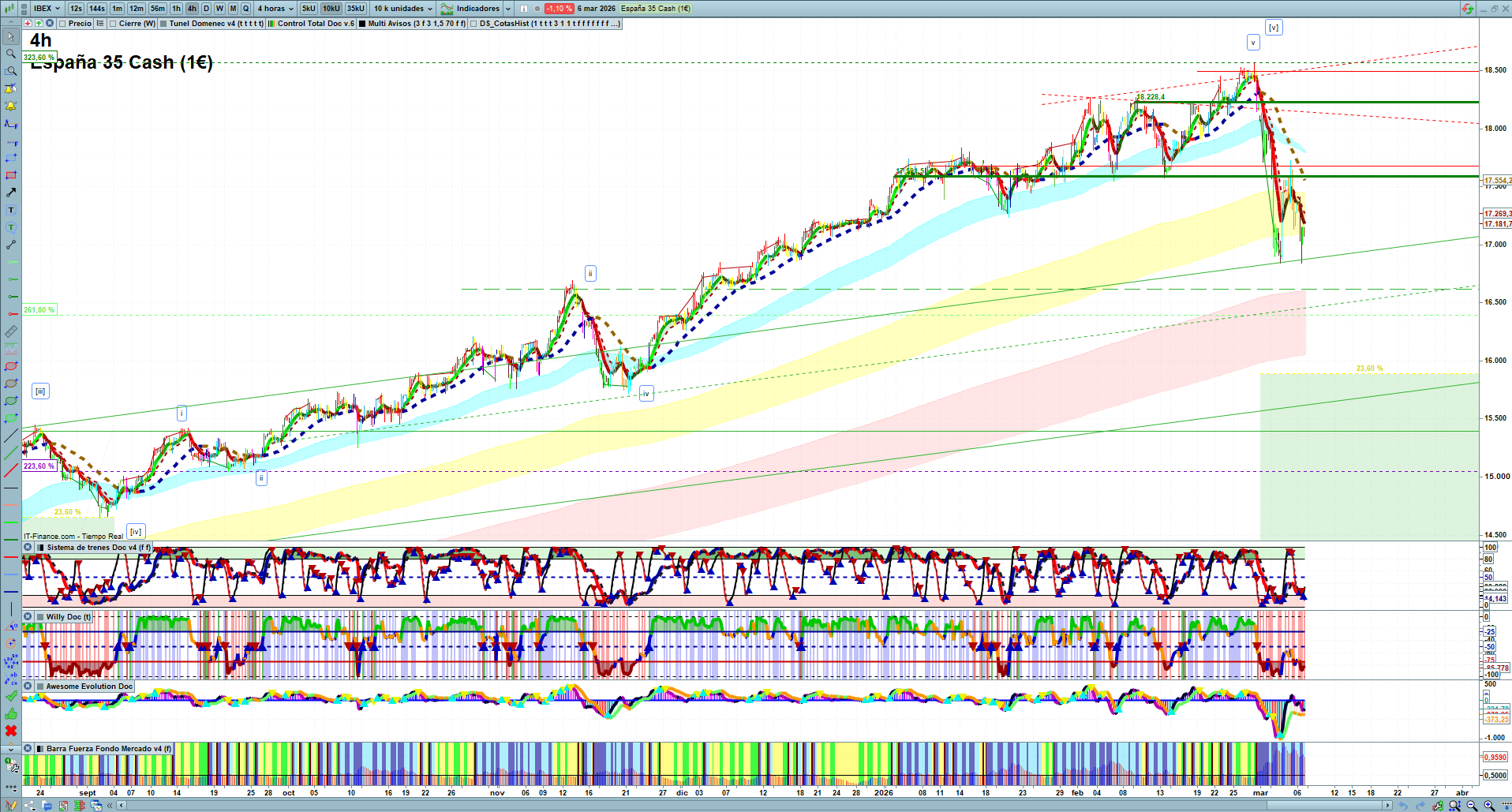The width and height of the screenshot is (1512, 812).
Task: Click the green thumbs-up icon
Action: 11,713
